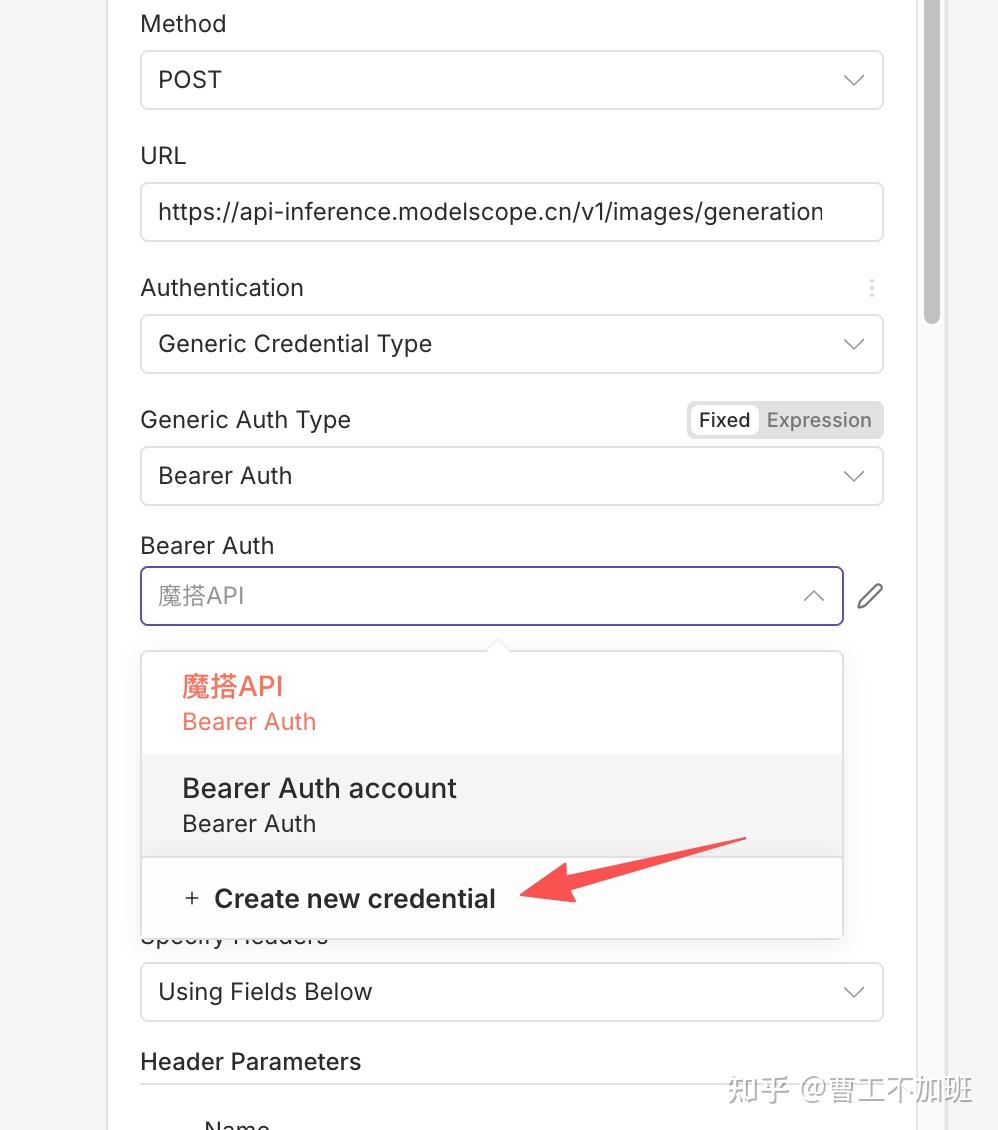This screenshot has height=1130, width=998.
Task: Click the pencil icon to edit credential
Action: click(x=870, y=596)
